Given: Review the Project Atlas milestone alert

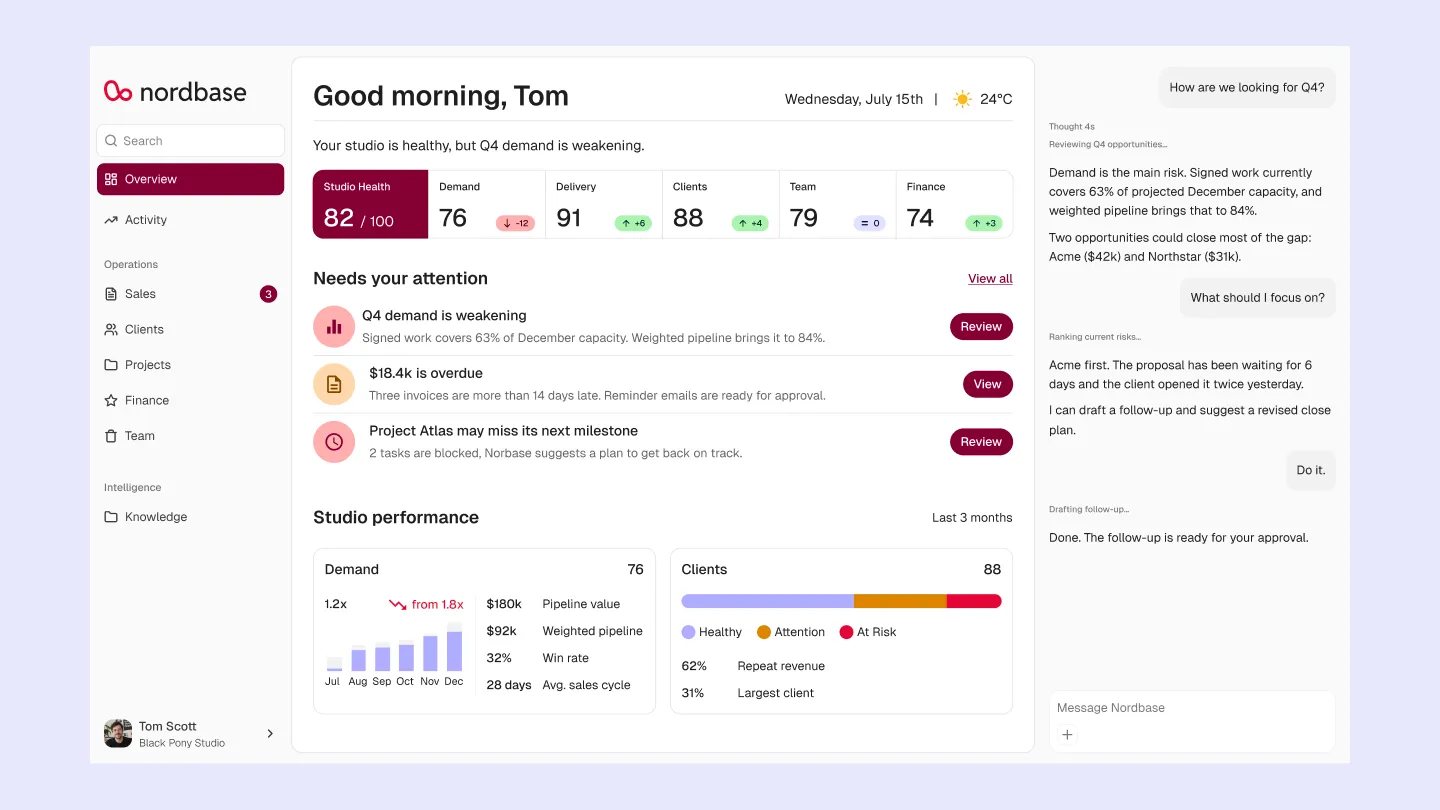Looking at the screenshot, I should (x=981, y=442).
